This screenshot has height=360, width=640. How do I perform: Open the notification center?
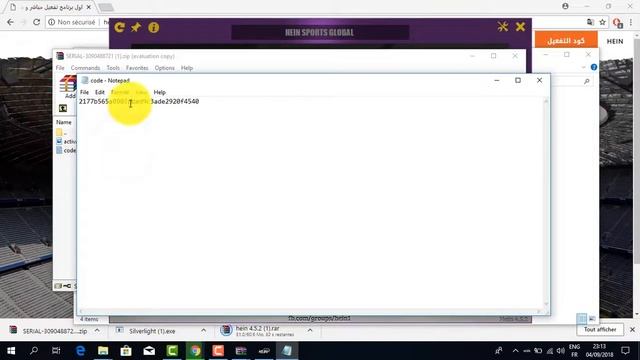[625, 351]
